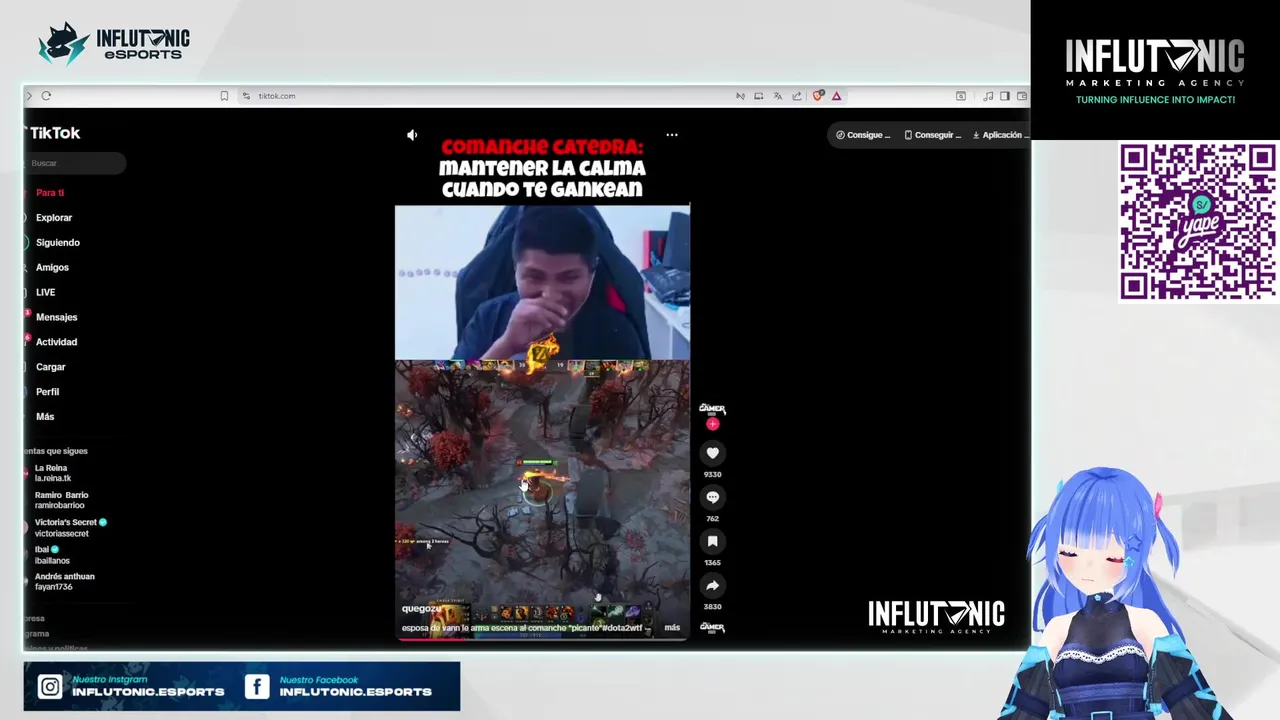Viewport: 1280px width, 720px height.
Task: Click the search tabs icon in toolbar
Action: 961,96
